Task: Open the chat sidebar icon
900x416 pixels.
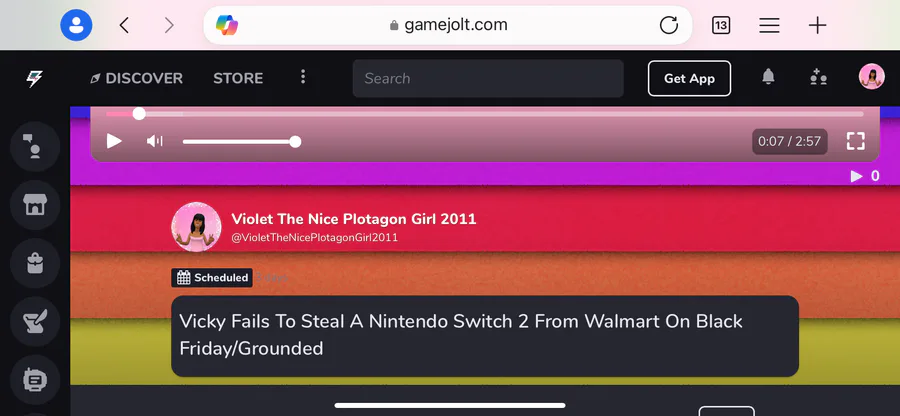Action: [35, 146]
